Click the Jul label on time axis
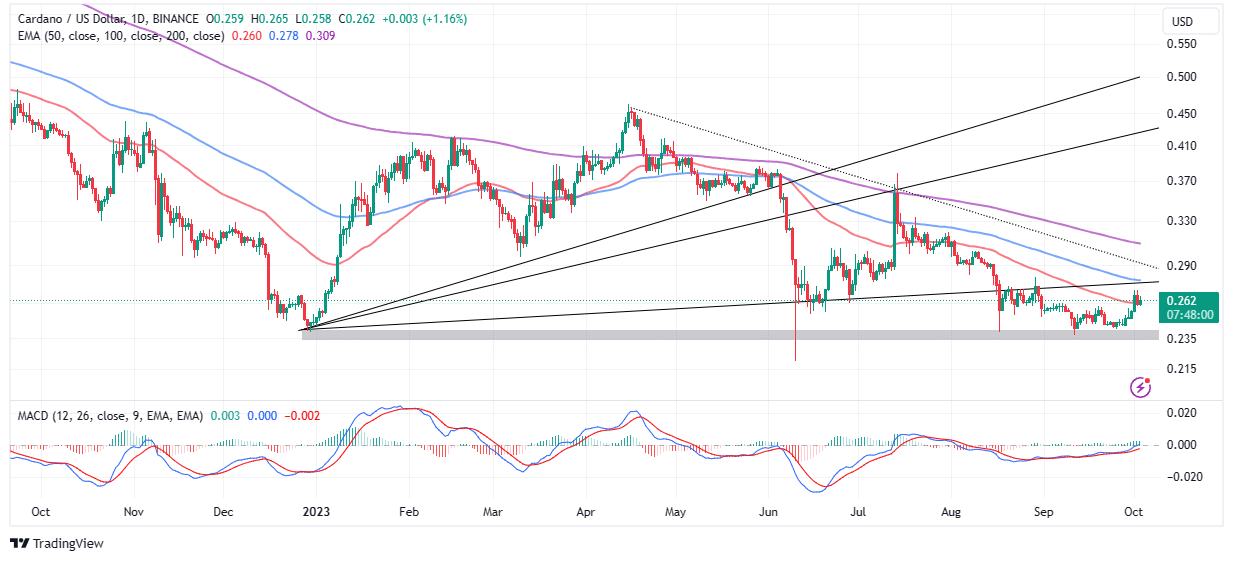 [x=859, y=511]
